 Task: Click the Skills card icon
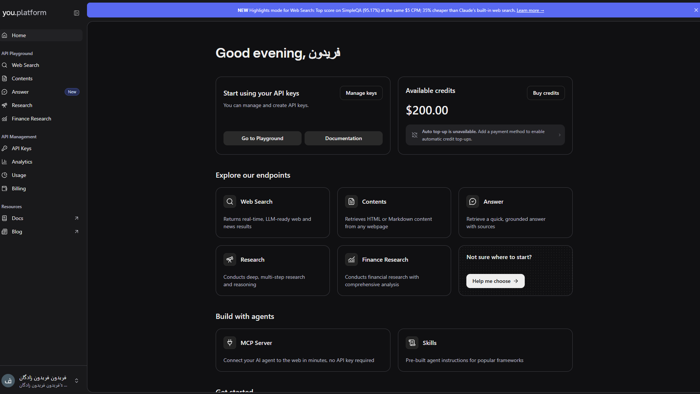(412, 343)
